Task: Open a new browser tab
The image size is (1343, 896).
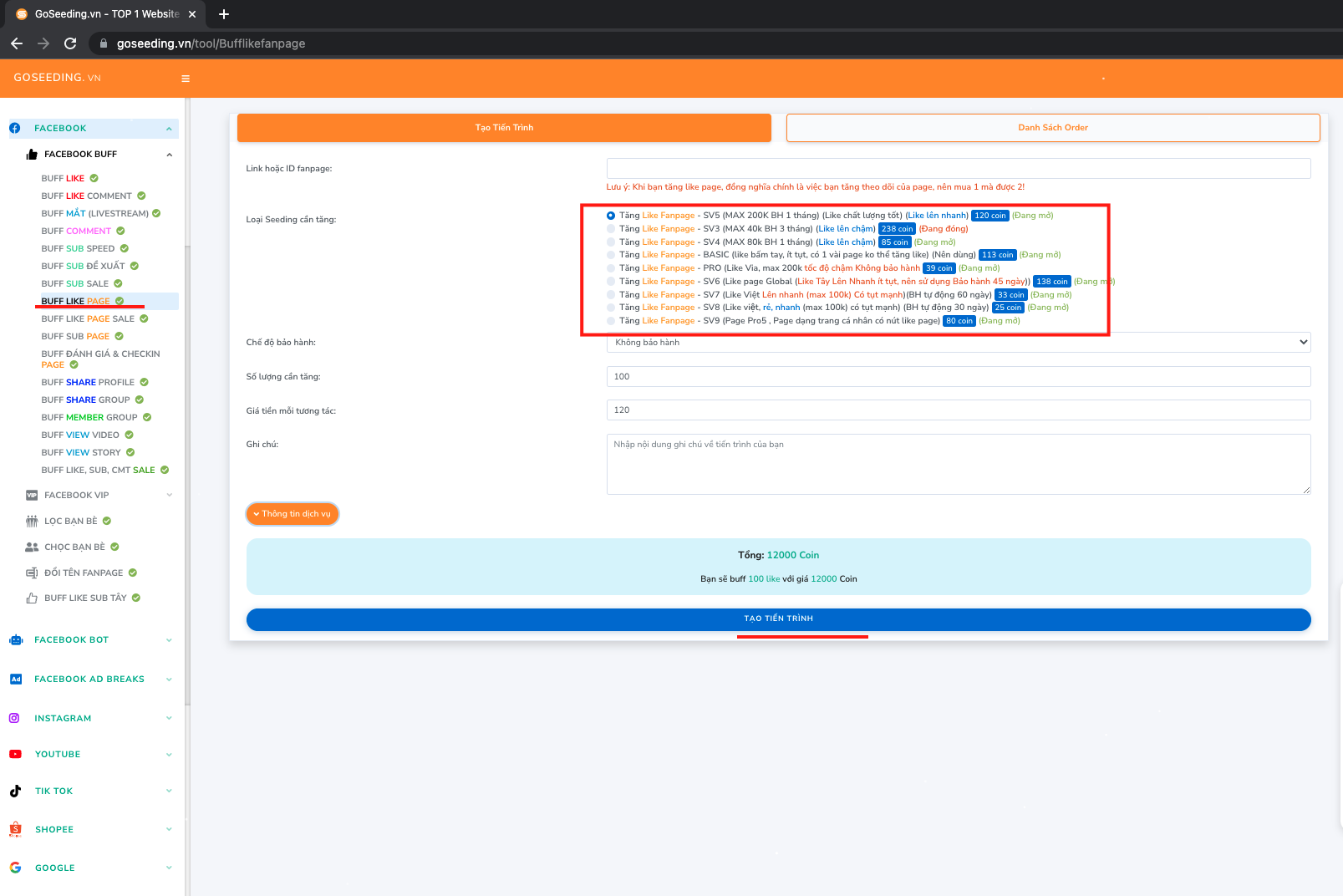Action: point(224,14)
